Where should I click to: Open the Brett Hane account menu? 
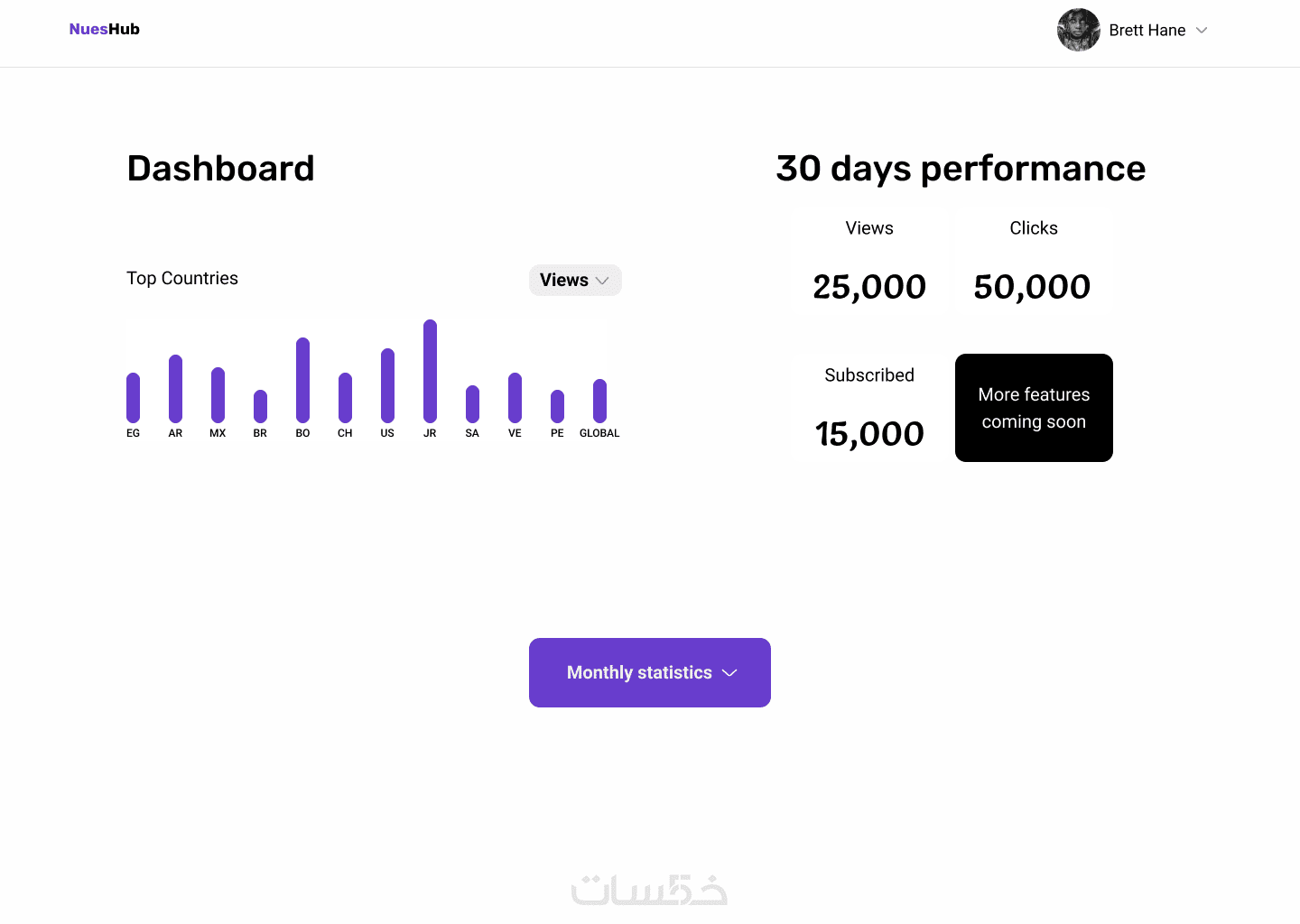click(x=1147, y=31)
